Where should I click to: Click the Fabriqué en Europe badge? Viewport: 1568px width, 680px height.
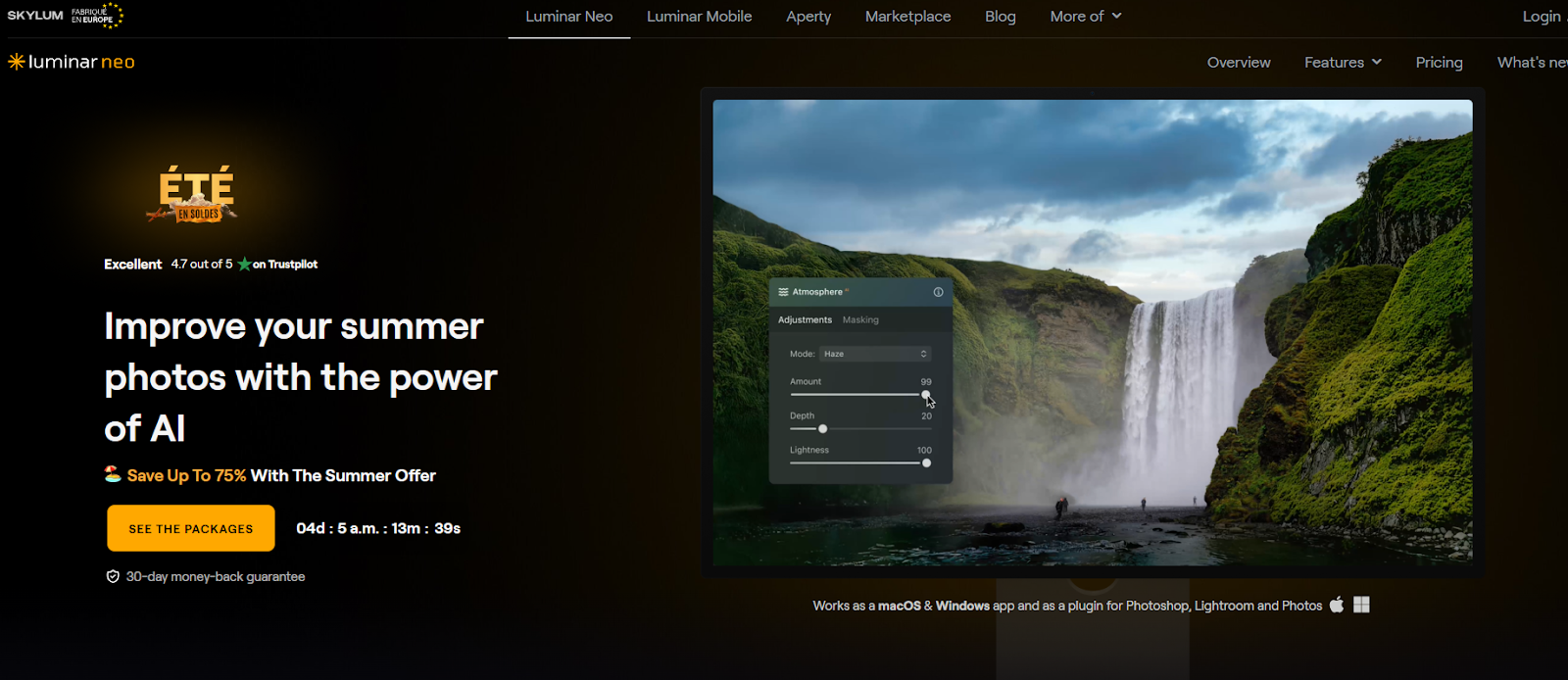click(97, 16)
